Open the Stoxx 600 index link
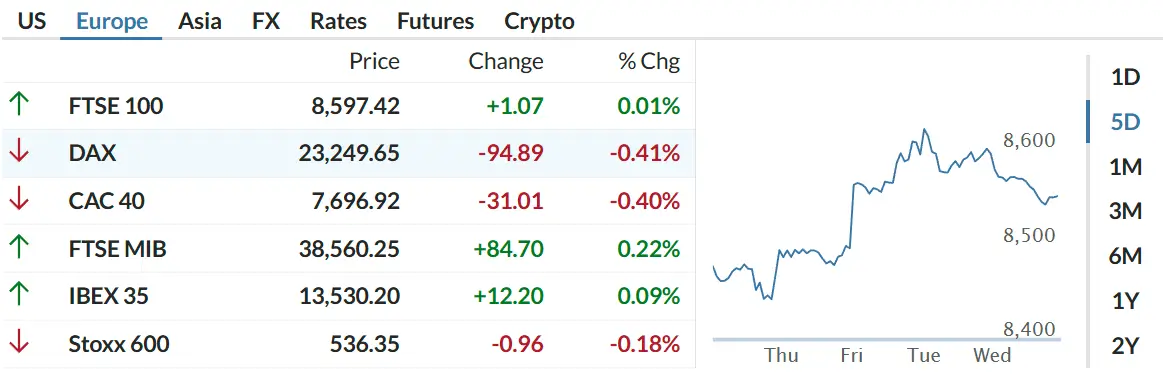The width and height of the screenshot is (1163, 378). tap(119, 344)
